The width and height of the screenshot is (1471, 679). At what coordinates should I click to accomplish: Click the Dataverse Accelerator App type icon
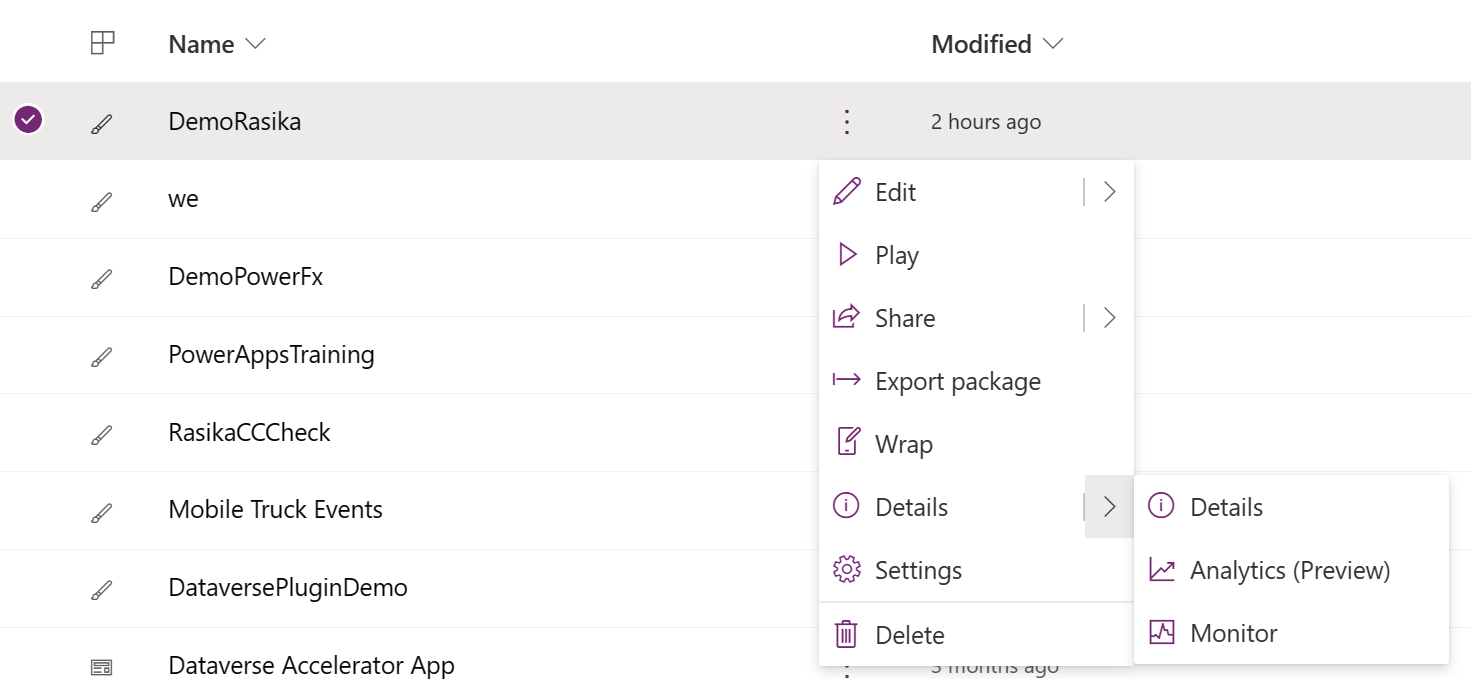click(x=101, y=664)
